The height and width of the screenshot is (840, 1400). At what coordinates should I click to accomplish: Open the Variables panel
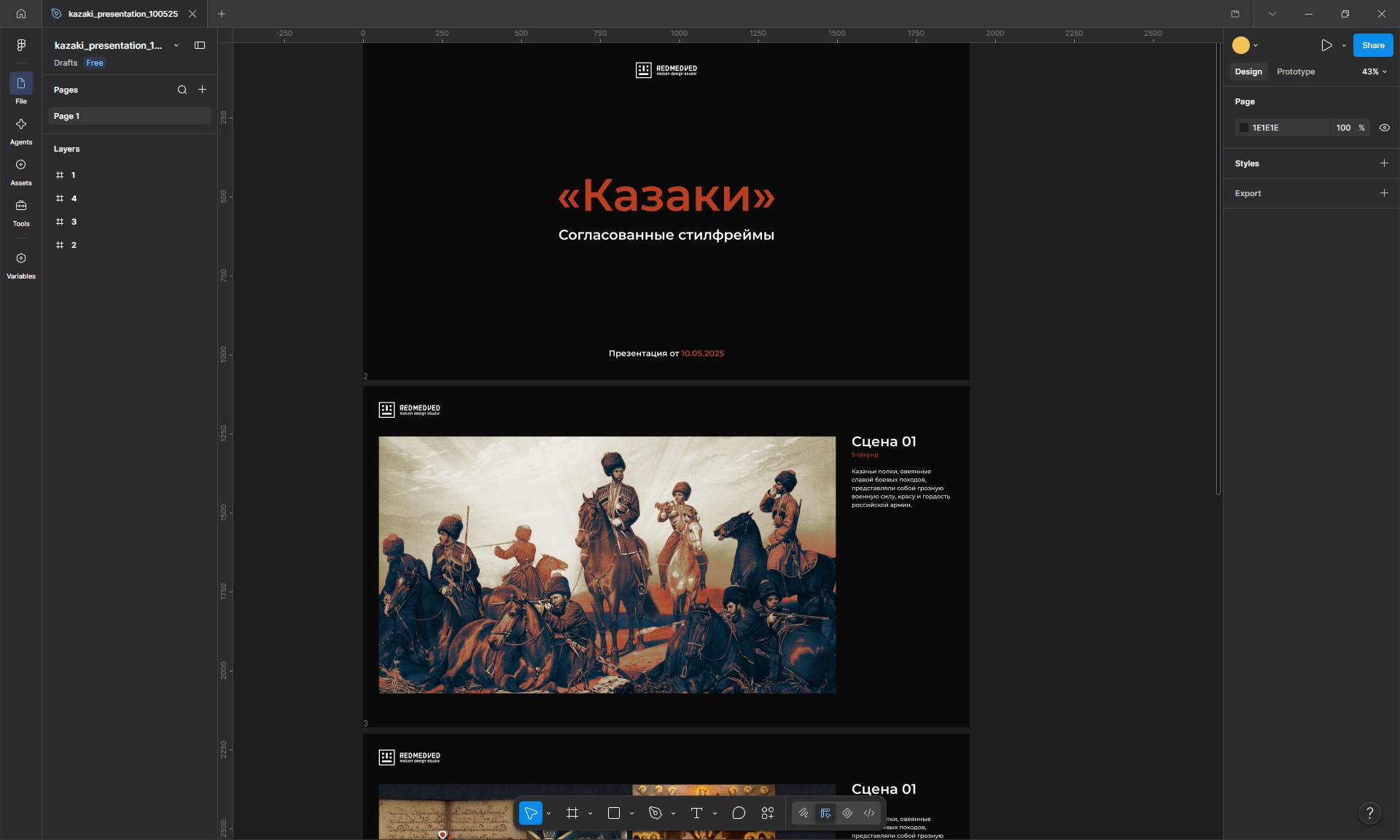tap(21, 264)
